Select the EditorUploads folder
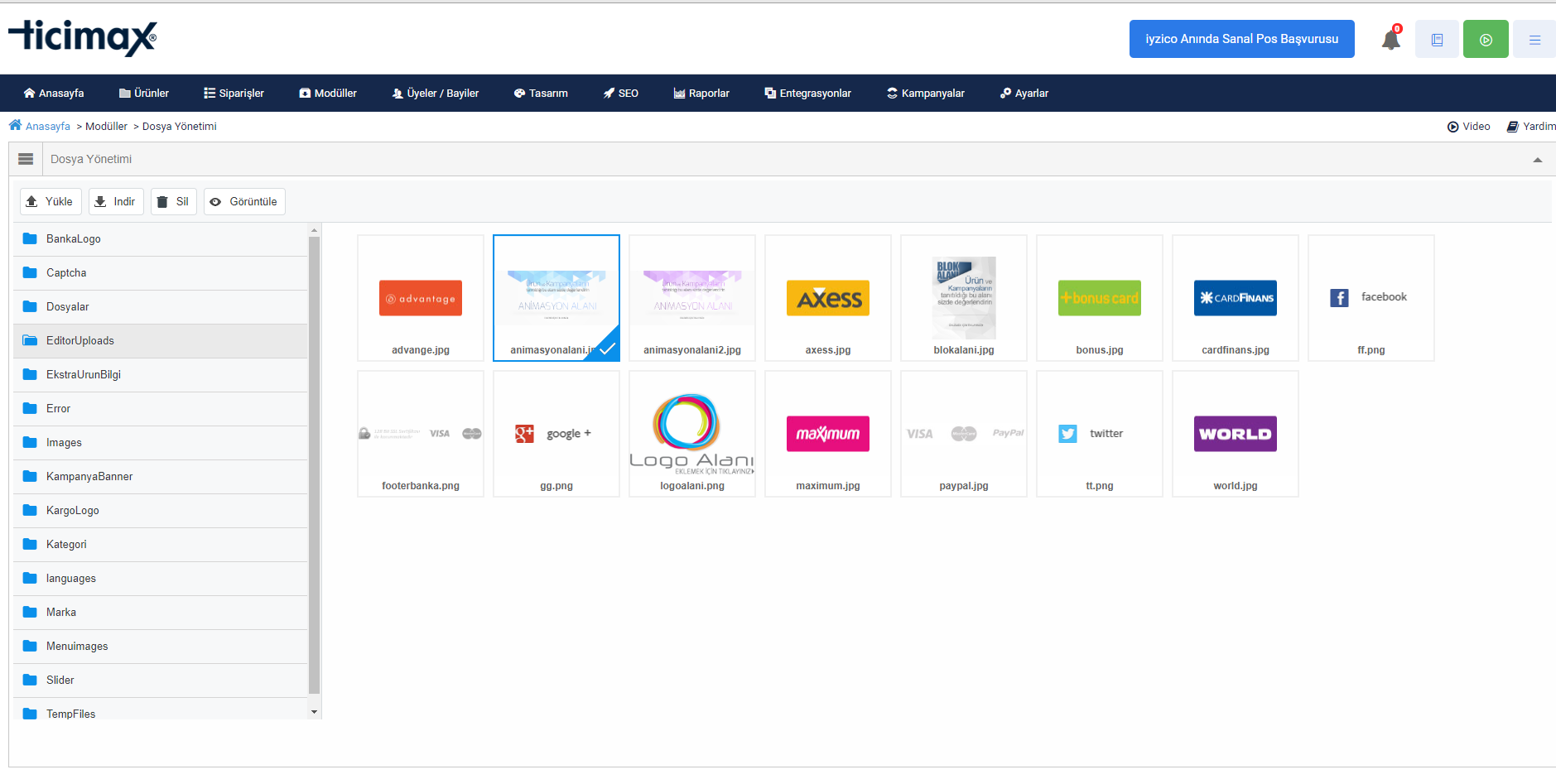Screen dimensions: 1556x784 click(161, 340)
